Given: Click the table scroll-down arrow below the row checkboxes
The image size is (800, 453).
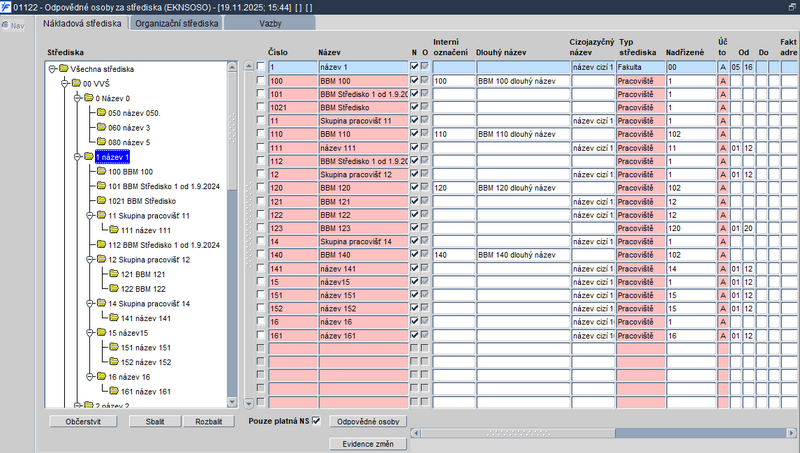Looking at the screenshot, I should click(x=249, y=403).
